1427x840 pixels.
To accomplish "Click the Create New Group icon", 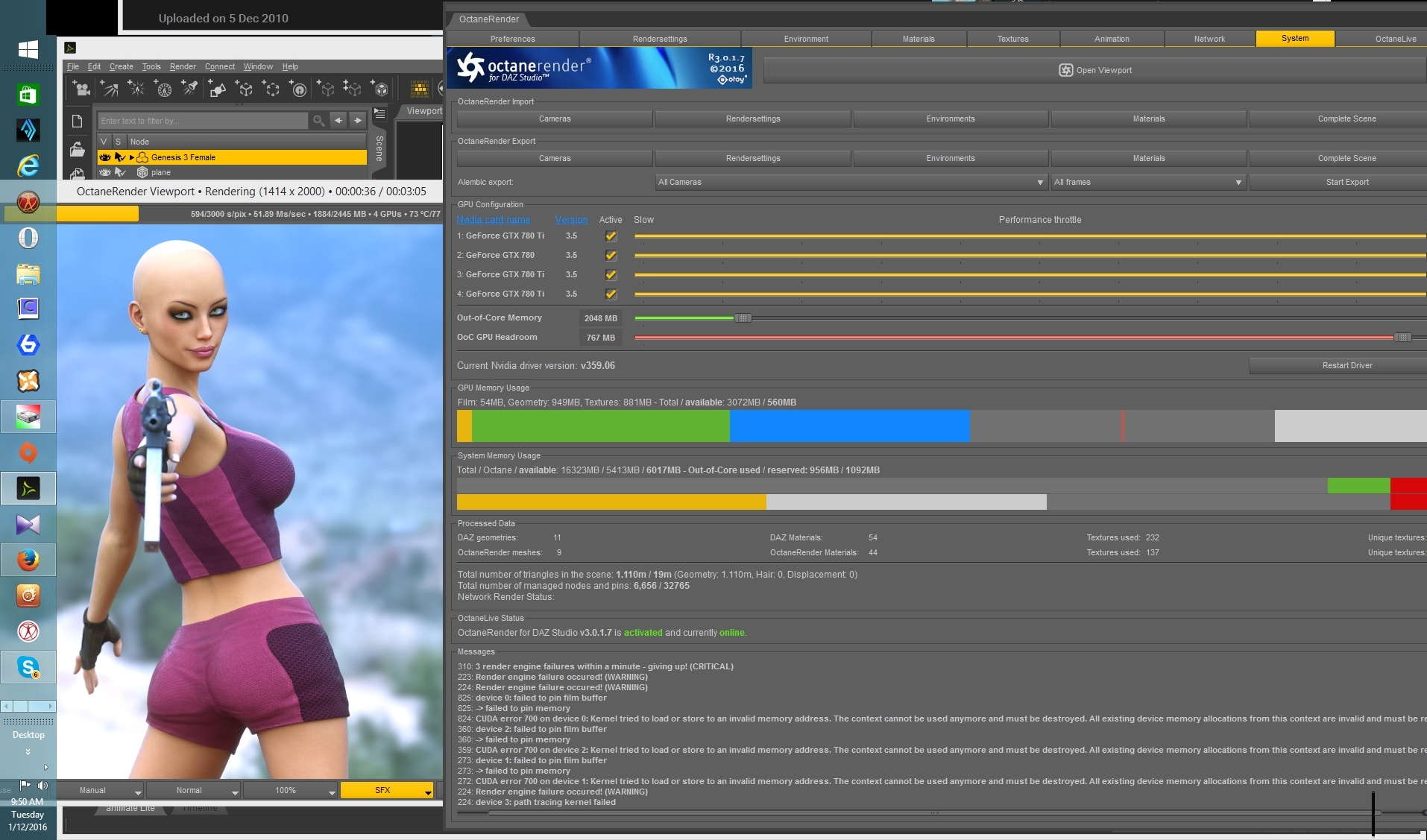I will tap(271, 89).
